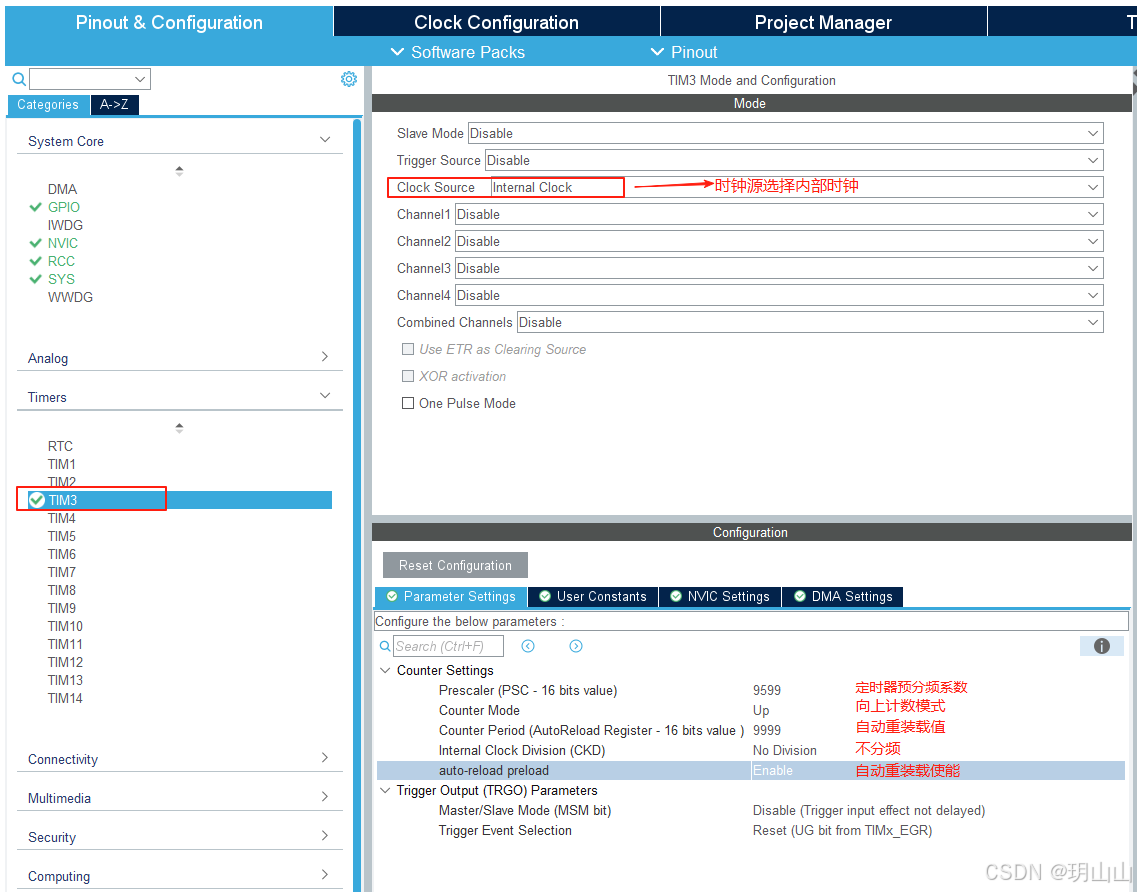Open the Trigger Source dropdown
This screenshot has height=892, width=1137.
pos(794,160)
